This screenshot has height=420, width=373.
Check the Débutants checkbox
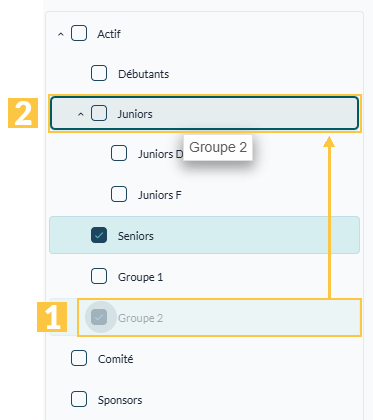(99, 73)
